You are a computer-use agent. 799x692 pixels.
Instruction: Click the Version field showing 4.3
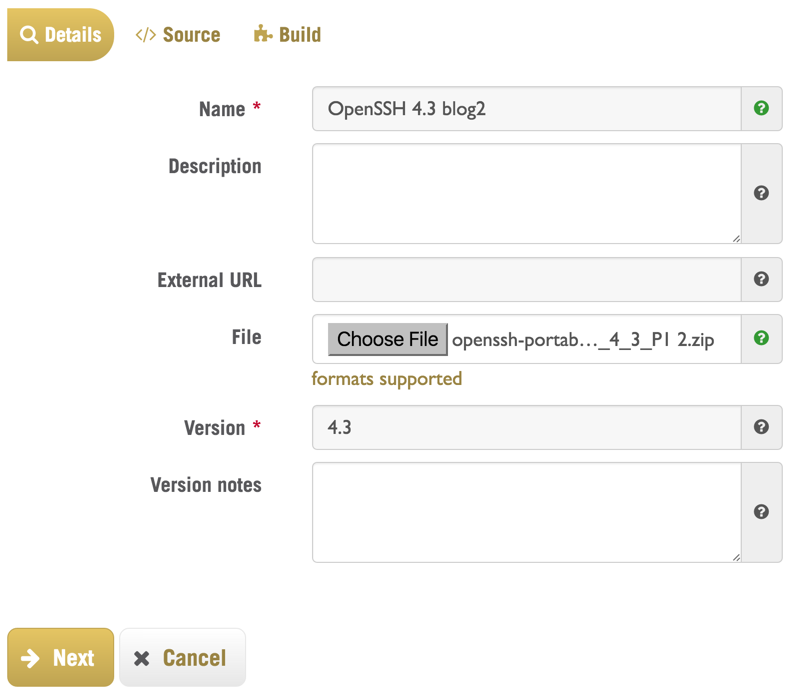click(527, 428)
